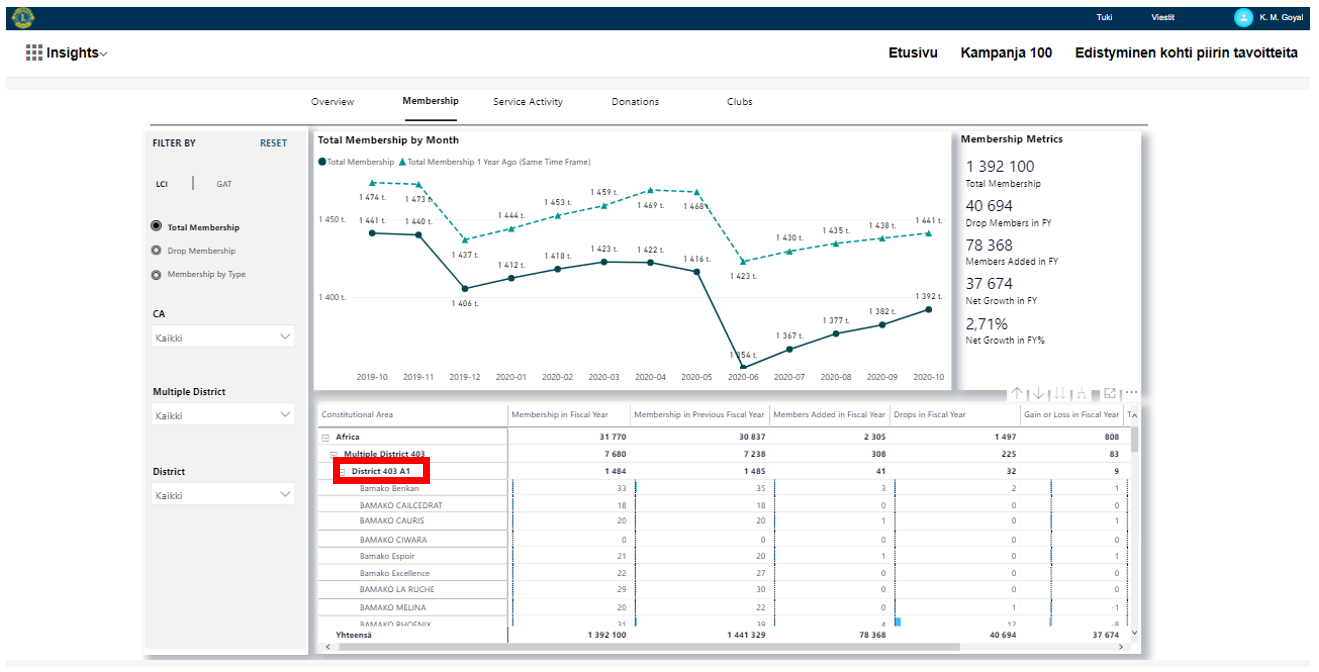Screen dimensions: 1319x672
Task: Select the Total Membership radio button
Action: [x=156, y=227]
